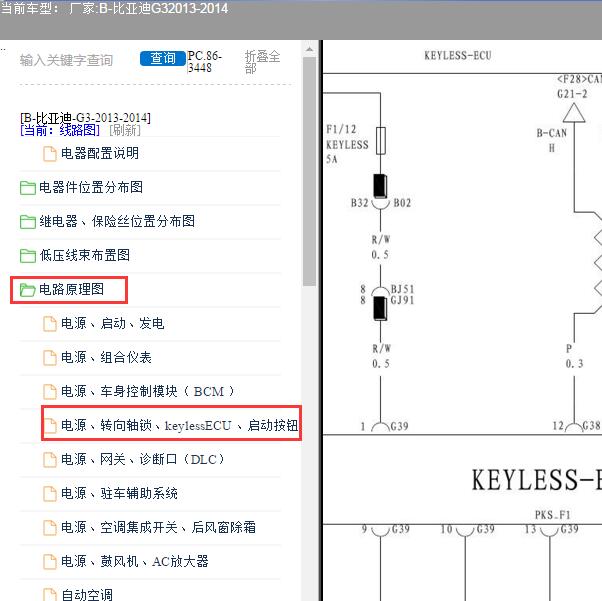This screenshot has height=601, width=602.
Task: Click folder icon beside 低压线束布置图
Action: click(x=28, y=255)
